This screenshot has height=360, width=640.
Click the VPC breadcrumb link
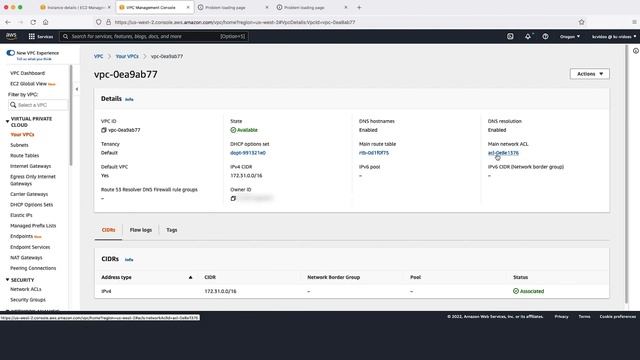(x=98, y=56)
